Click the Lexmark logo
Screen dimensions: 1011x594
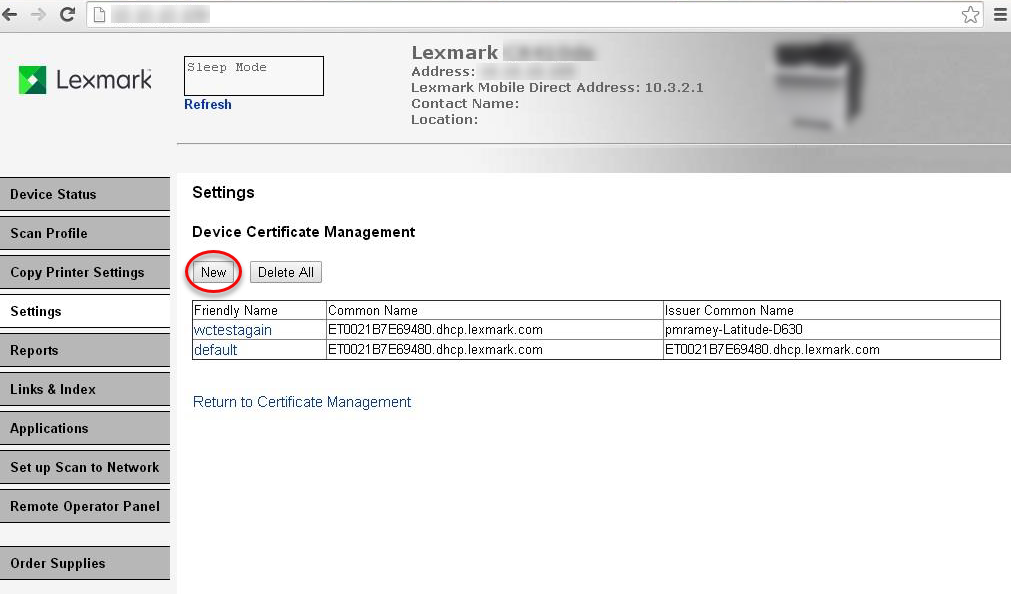(x=85, y=80)
